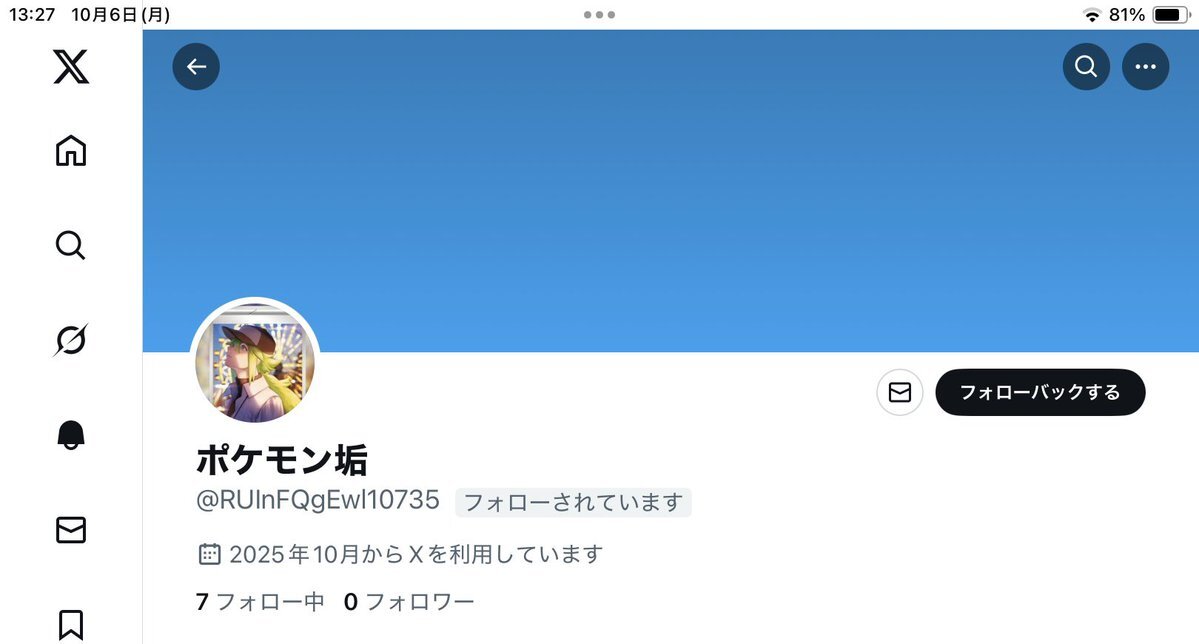Viewport: 1199px width, 644px height.
Task: Open the 7 フォロー中 list
Action: coord(260,602)
